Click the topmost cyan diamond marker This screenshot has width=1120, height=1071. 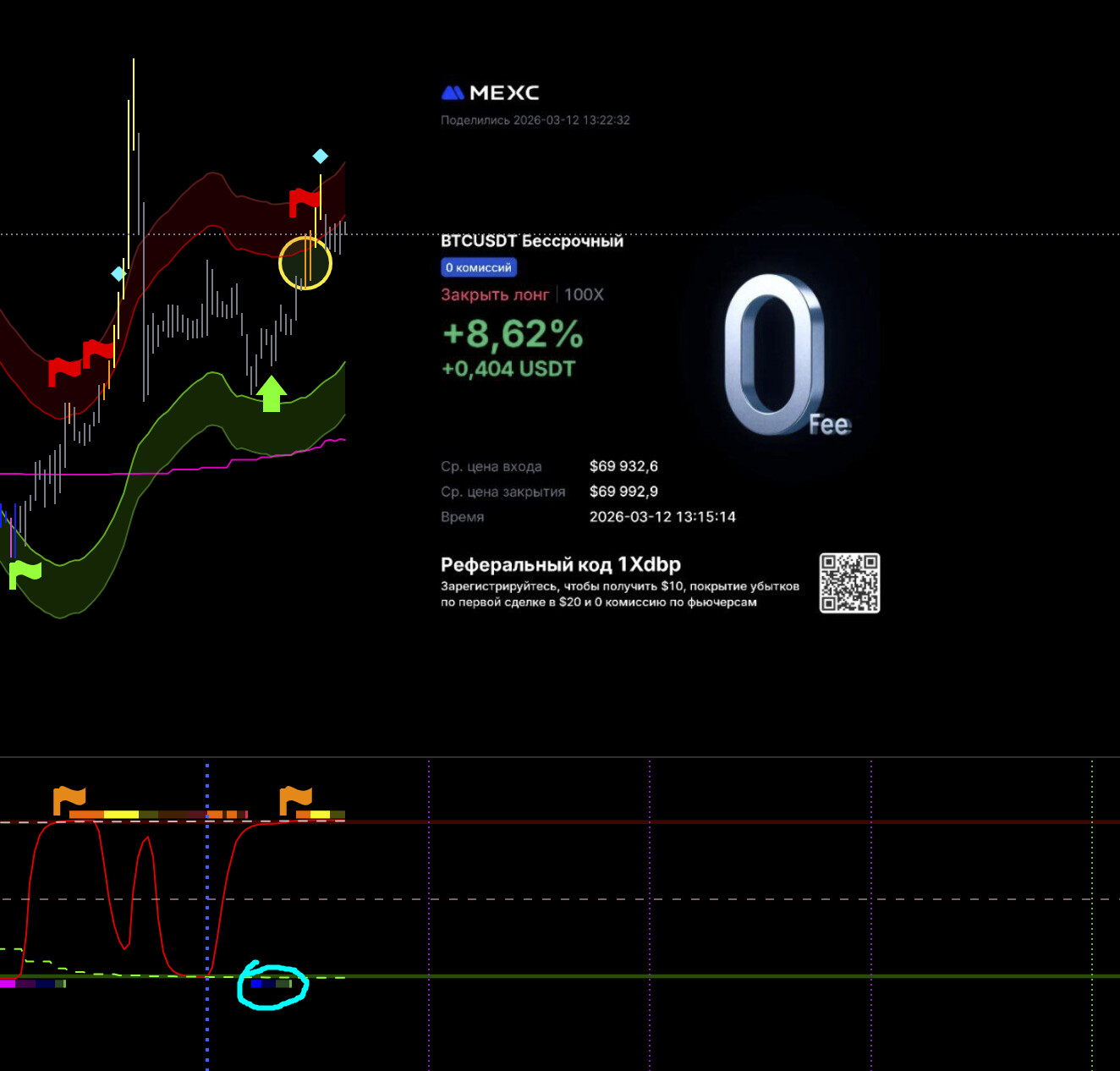[321, 156]
